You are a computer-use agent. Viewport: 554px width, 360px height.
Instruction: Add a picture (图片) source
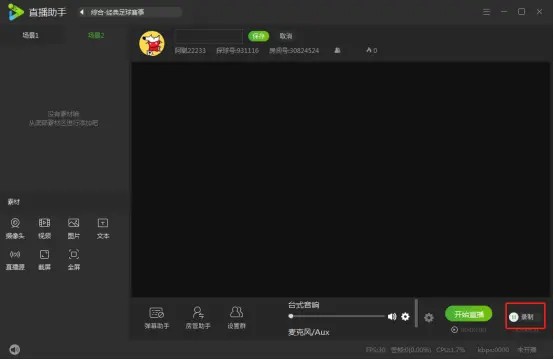click(x=73, y=229)
